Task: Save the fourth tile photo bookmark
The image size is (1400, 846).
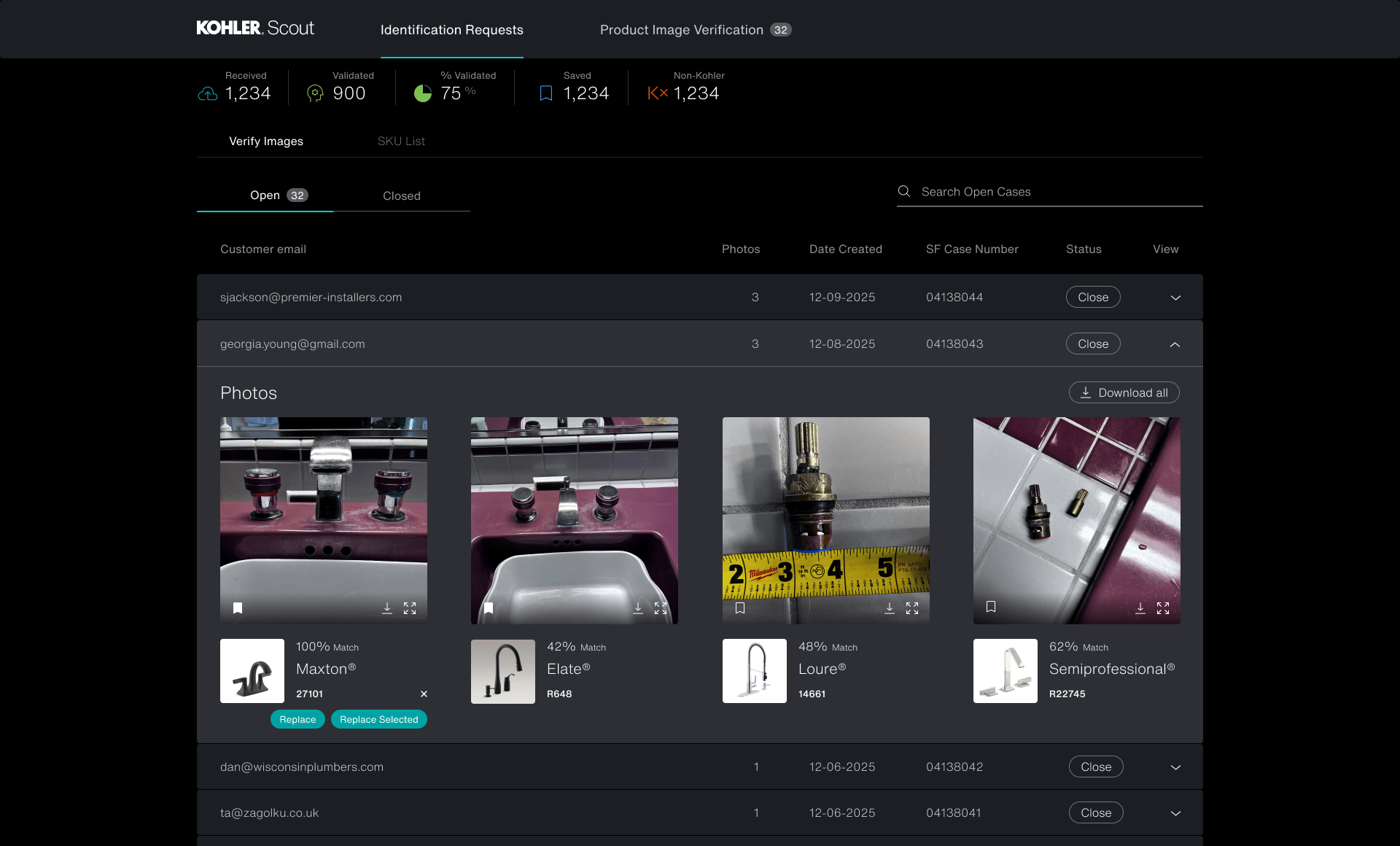Action: pos(991,607)
